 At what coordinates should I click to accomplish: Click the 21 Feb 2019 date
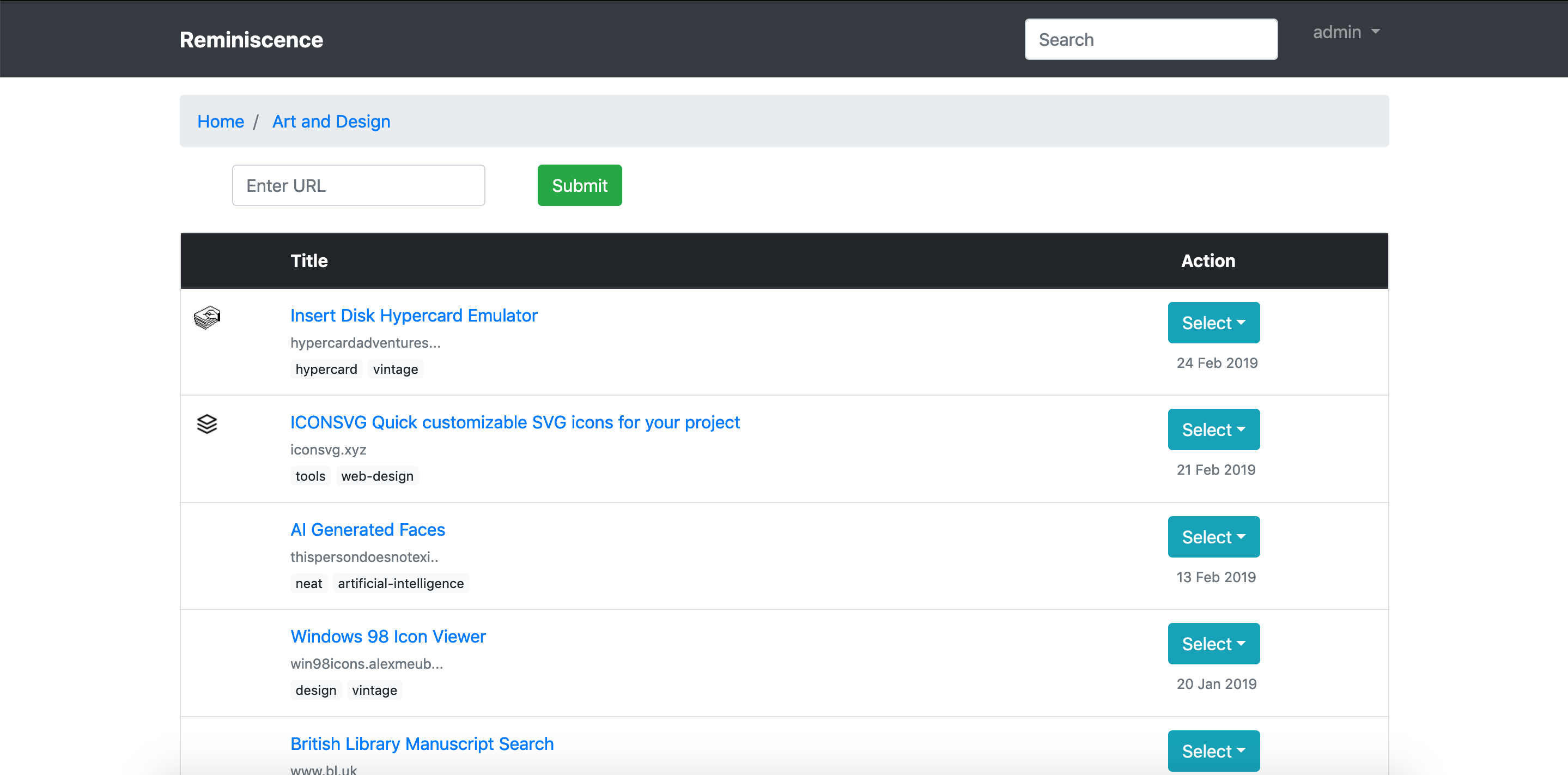coord(1215,470)
